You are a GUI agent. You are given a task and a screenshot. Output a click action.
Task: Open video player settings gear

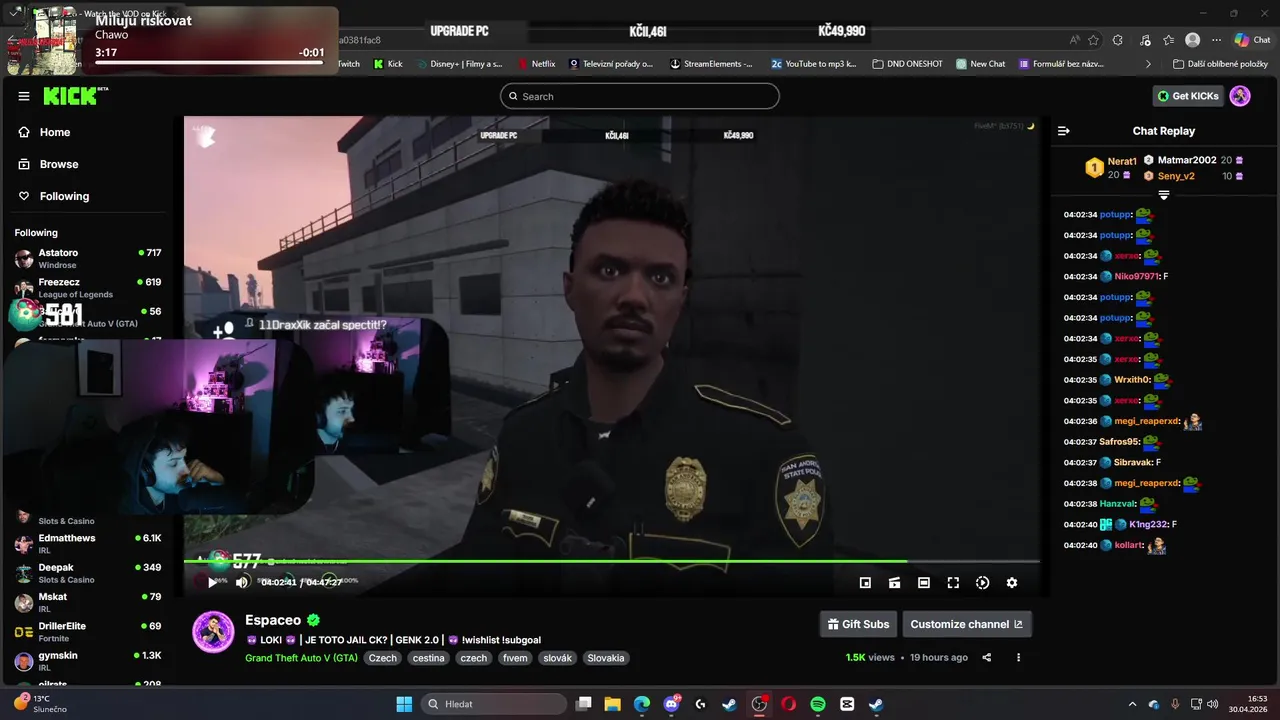pos(1012,583)
